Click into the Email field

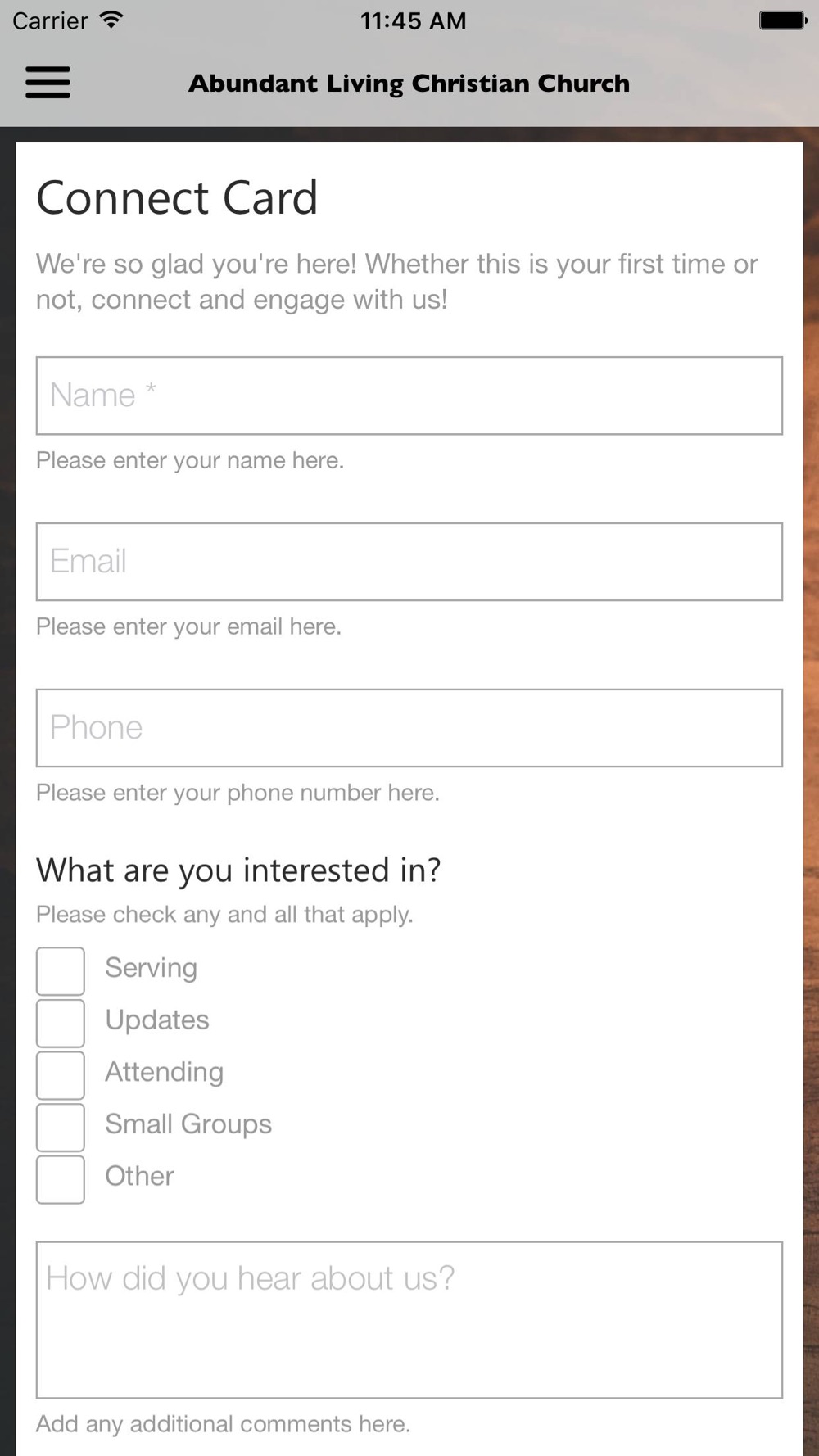[x=409, y=562]
